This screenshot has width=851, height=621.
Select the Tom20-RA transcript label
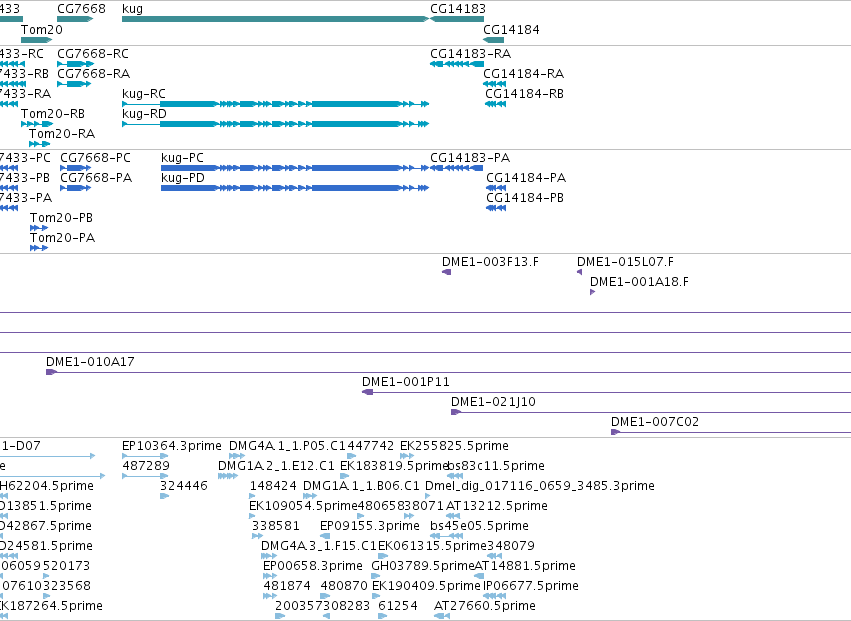[62, 134]
